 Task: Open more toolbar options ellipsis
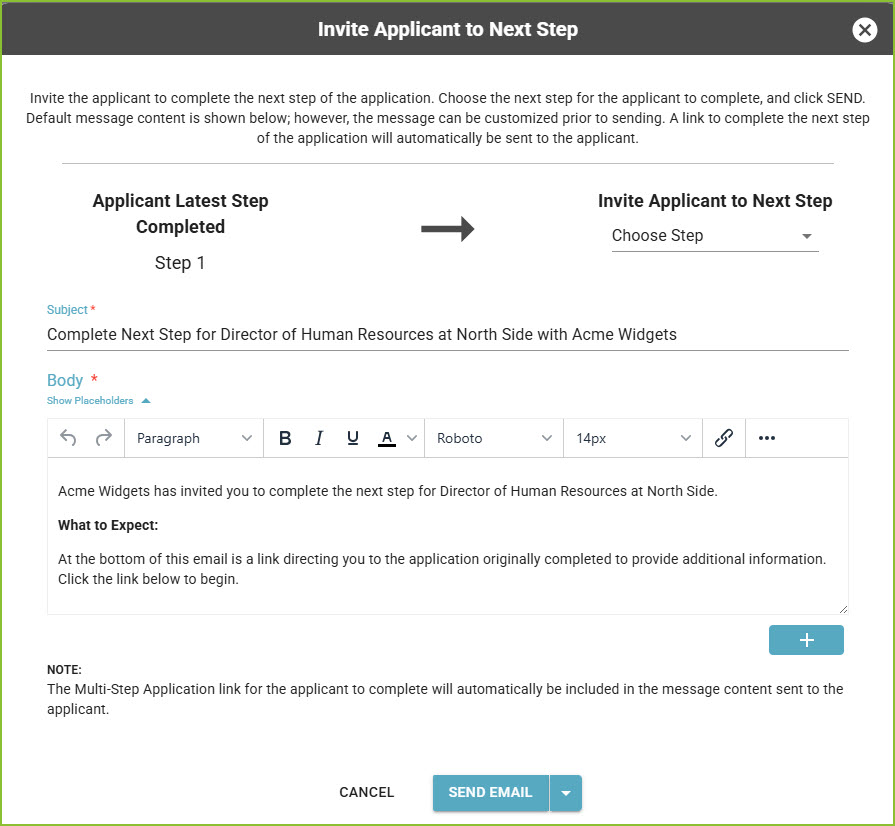click(x=767, y=438)
